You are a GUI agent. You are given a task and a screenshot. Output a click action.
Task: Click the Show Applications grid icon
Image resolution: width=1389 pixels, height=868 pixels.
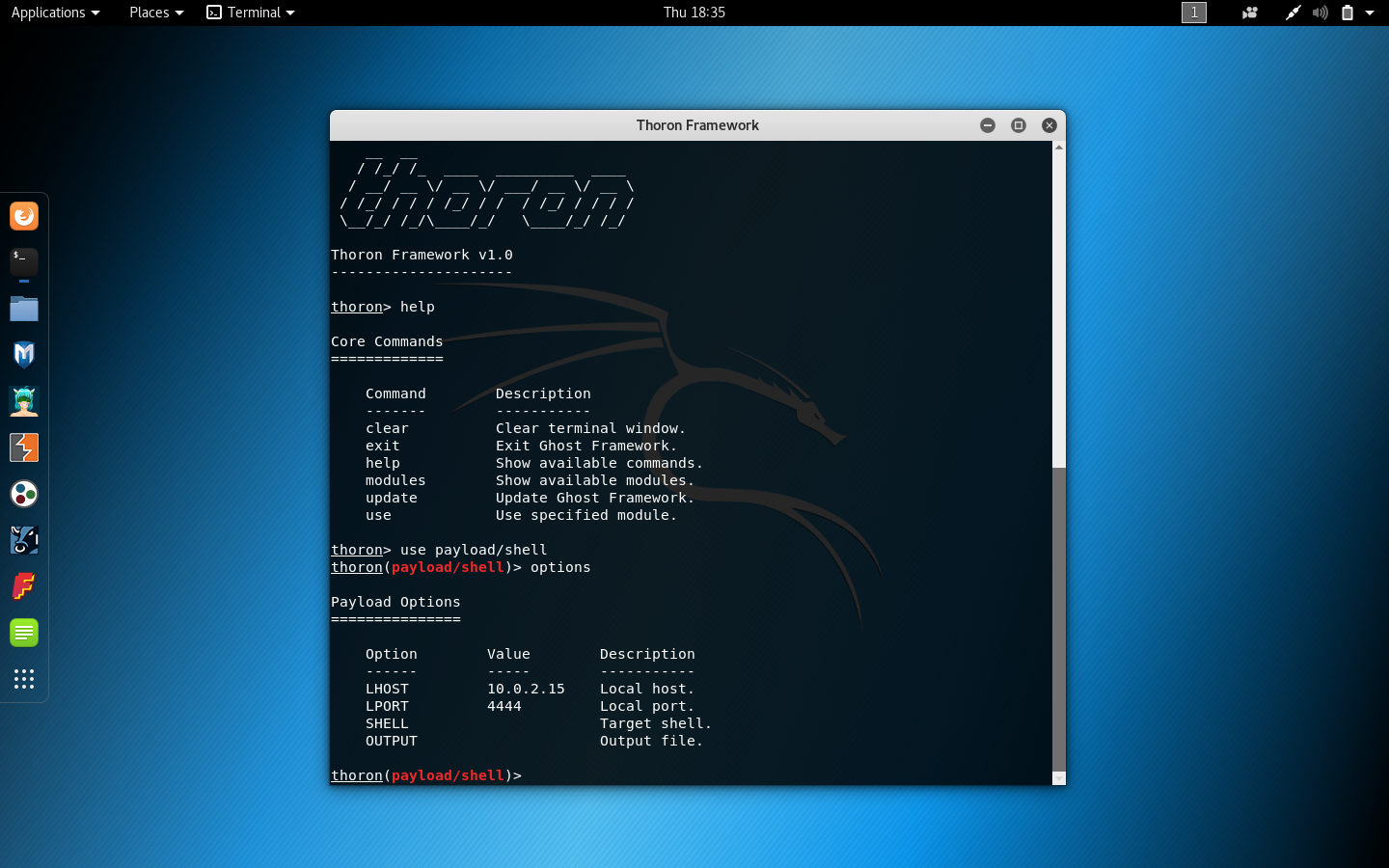click(x=23, y=679)
